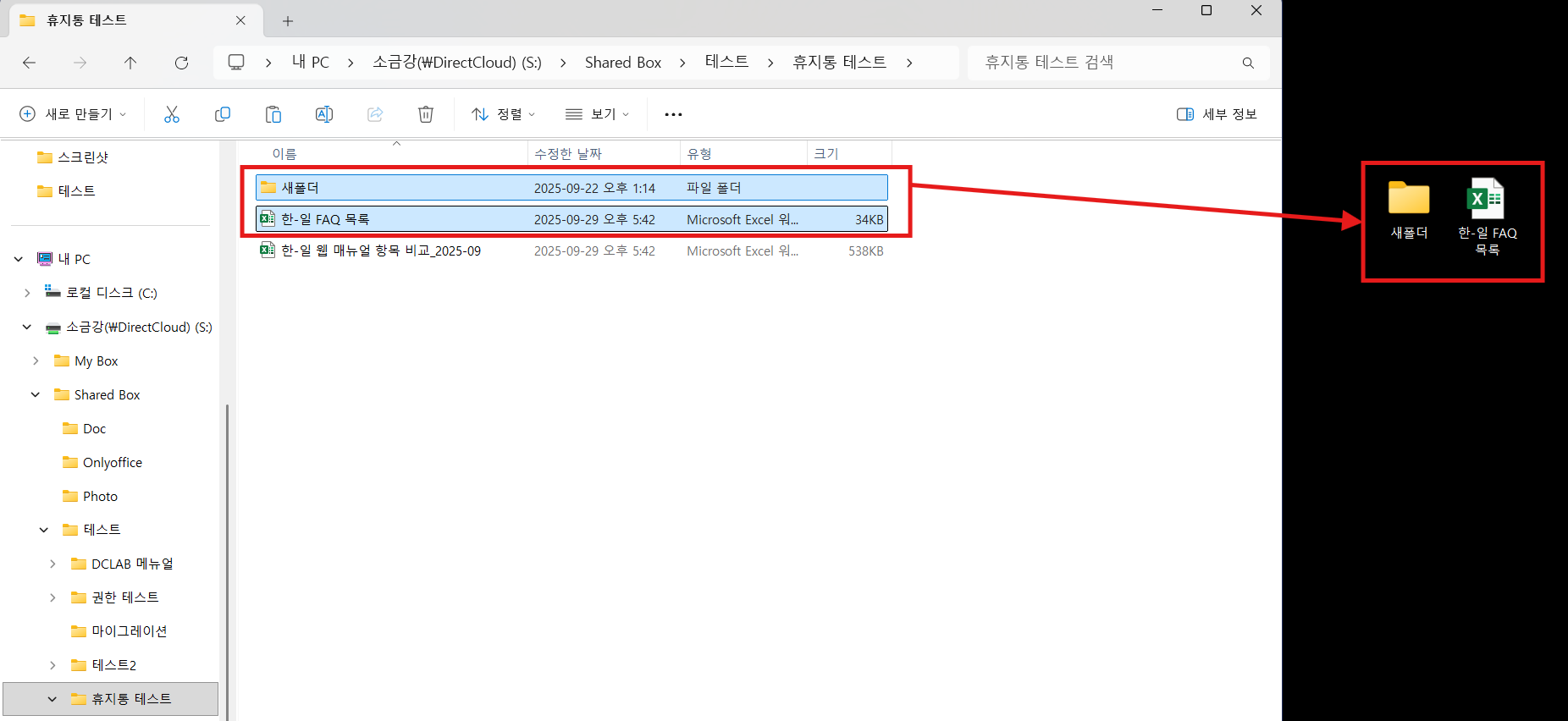
Task: Open a new tab with plus button
Action: point(288,21)
